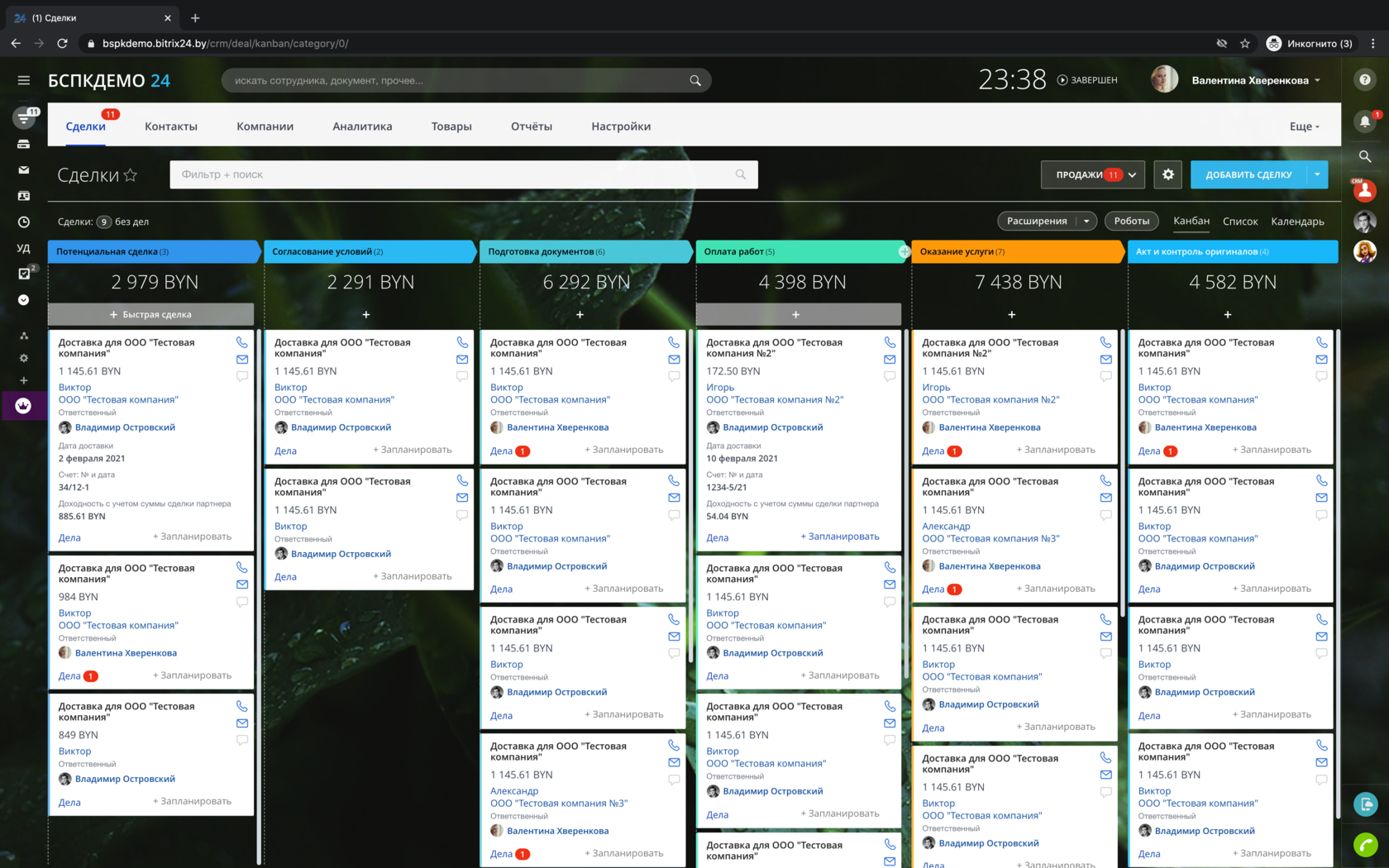Switch to the Контакты tab

(171, 126)
